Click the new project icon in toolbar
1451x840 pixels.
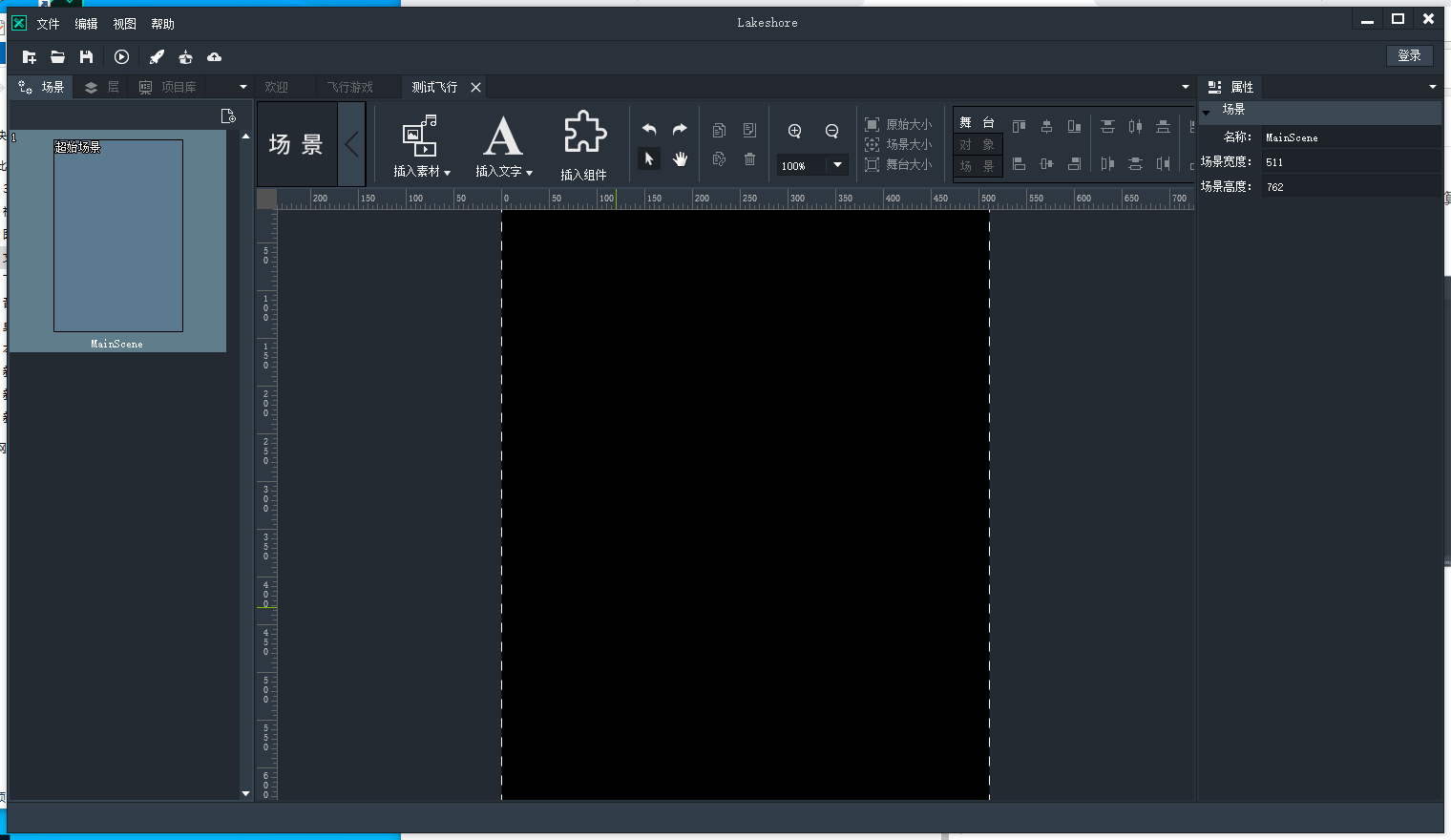tap(30, 57)
